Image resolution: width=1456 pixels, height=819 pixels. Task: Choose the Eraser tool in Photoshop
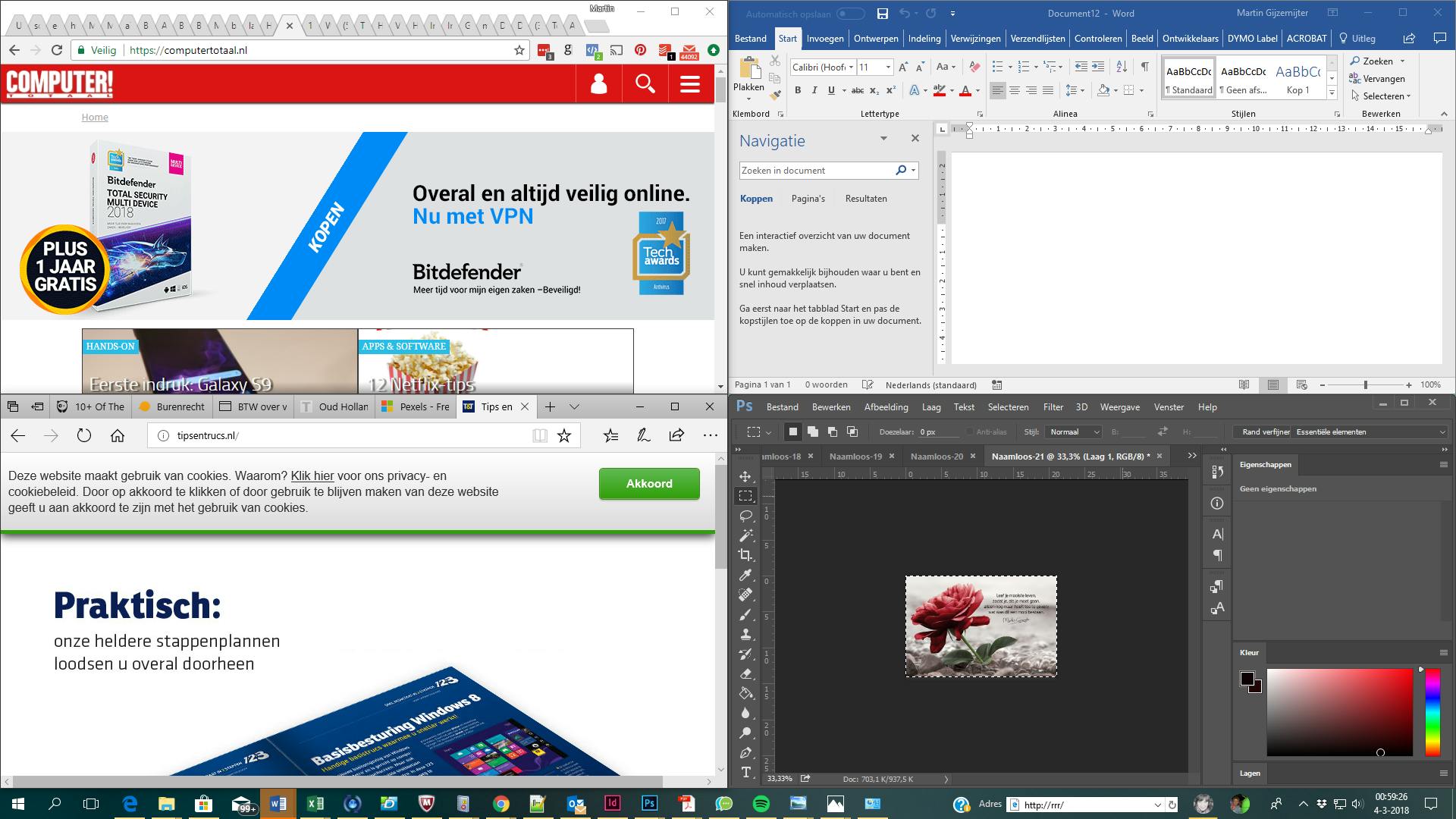pyautogui.click(x=745, y=673)
